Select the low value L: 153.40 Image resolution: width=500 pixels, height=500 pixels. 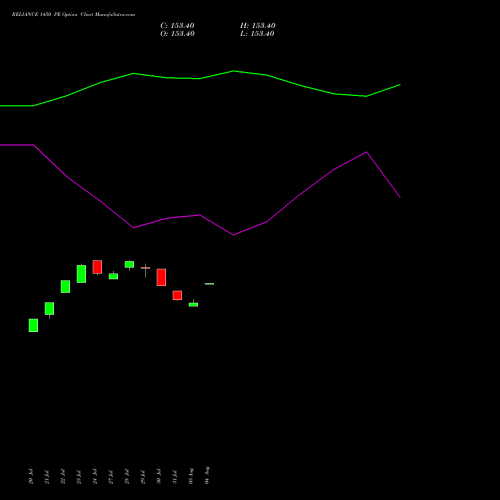257,34
